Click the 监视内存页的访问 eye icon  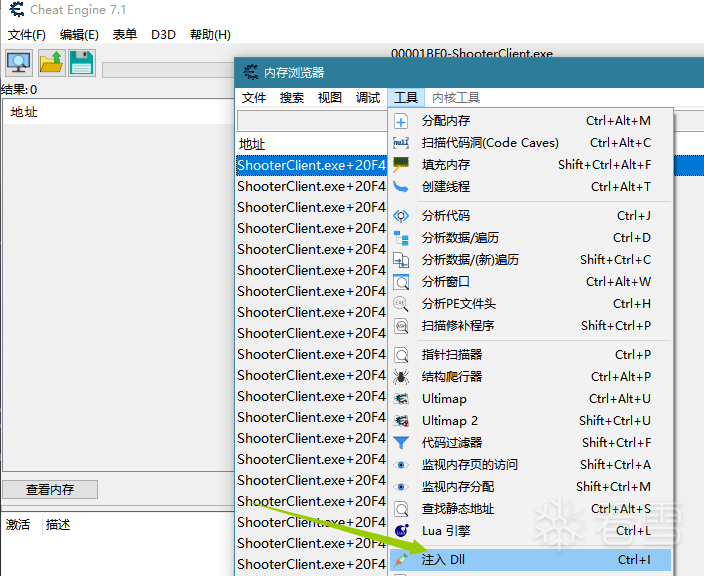(401, 465)
